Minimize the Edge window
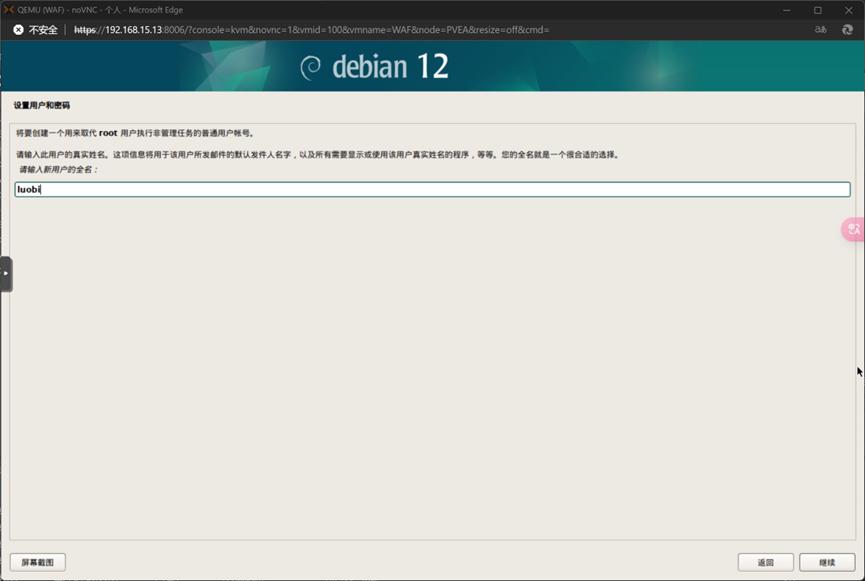The width and height of the screenshot is (865, 581). pos(787,10)
